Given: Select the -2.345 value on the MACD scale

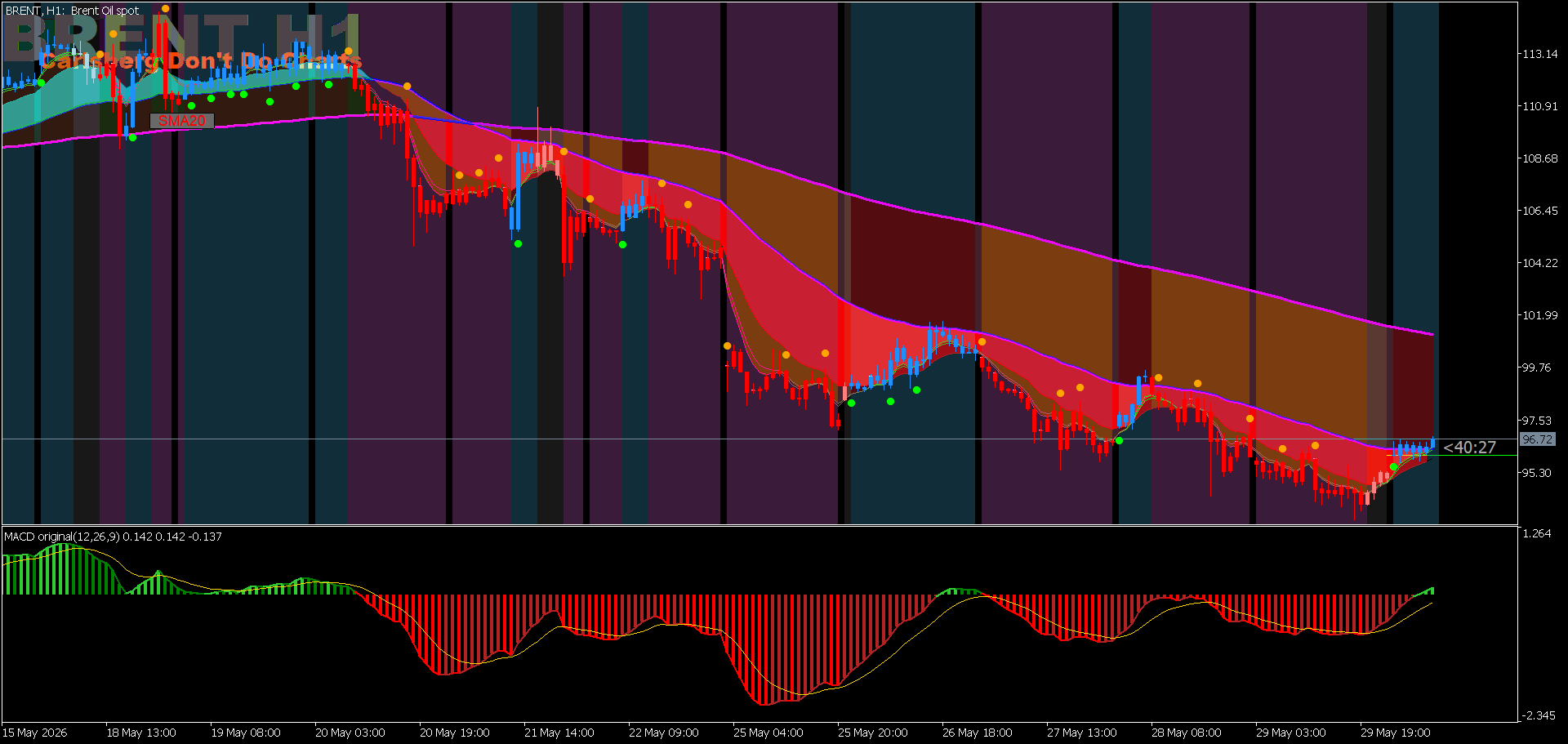Looking at the screenshot, I should [x=1538, y=715].
